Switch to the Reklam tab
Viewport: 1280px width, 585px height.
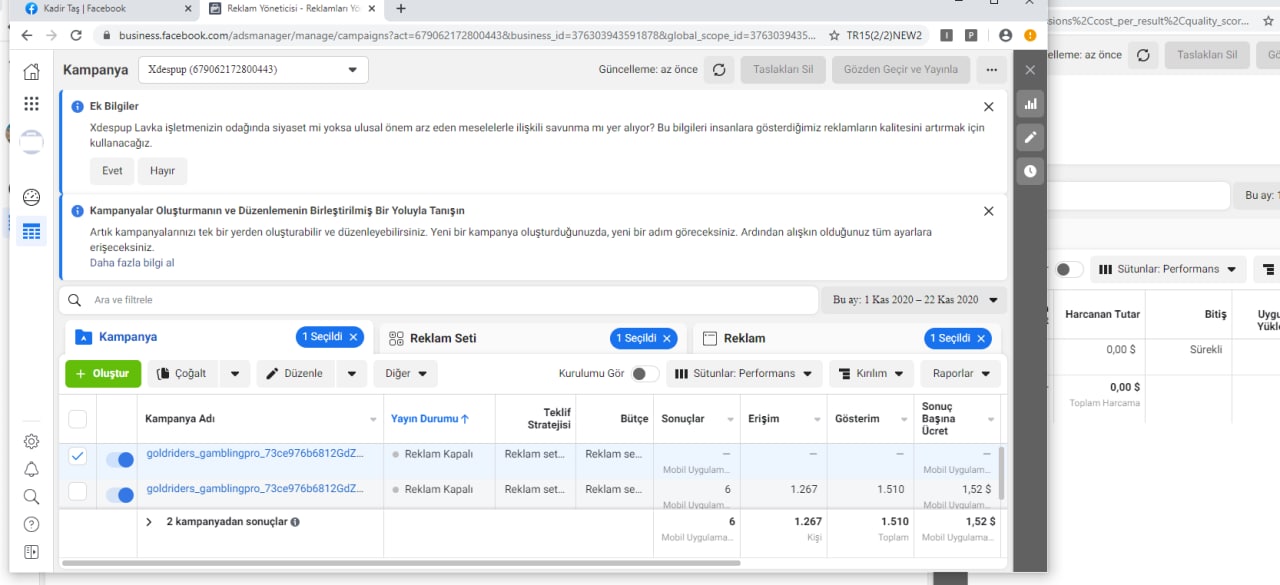click(x=846, y=338)
